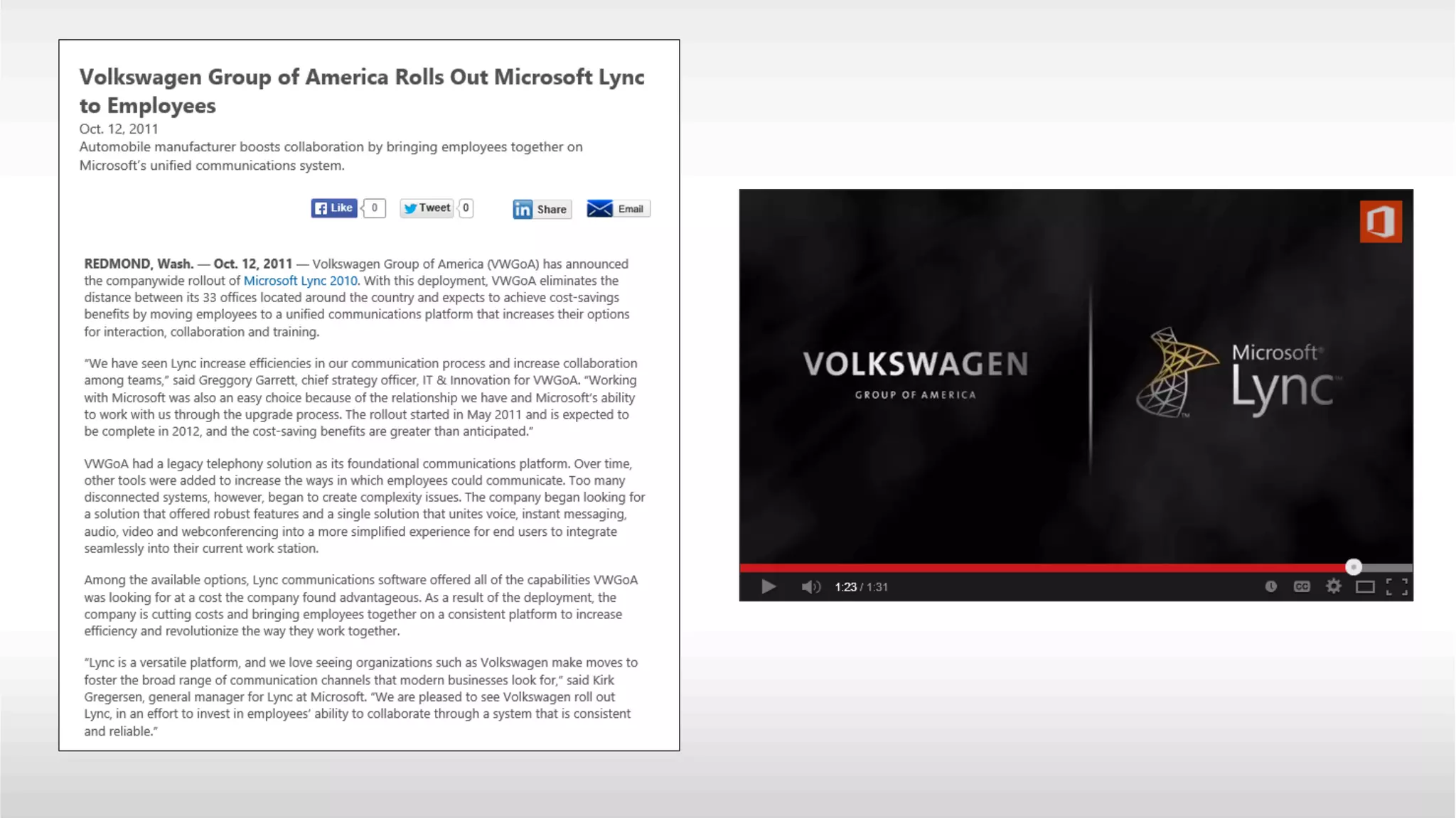Click the Twitter Tweet button
The image size is (1456, 818).
pyautogui.click(x=427, y=208)
